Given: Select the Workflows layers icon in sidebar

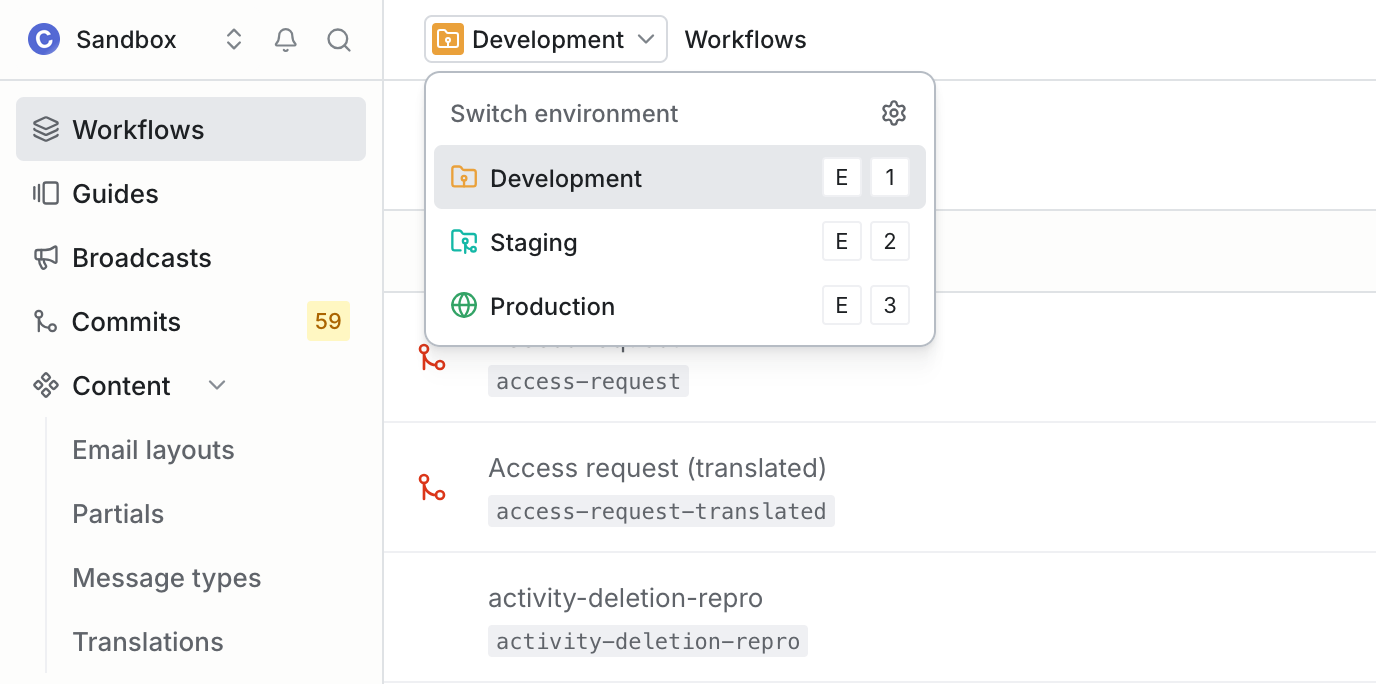Looking at the screenshot, I should (45, 128).
